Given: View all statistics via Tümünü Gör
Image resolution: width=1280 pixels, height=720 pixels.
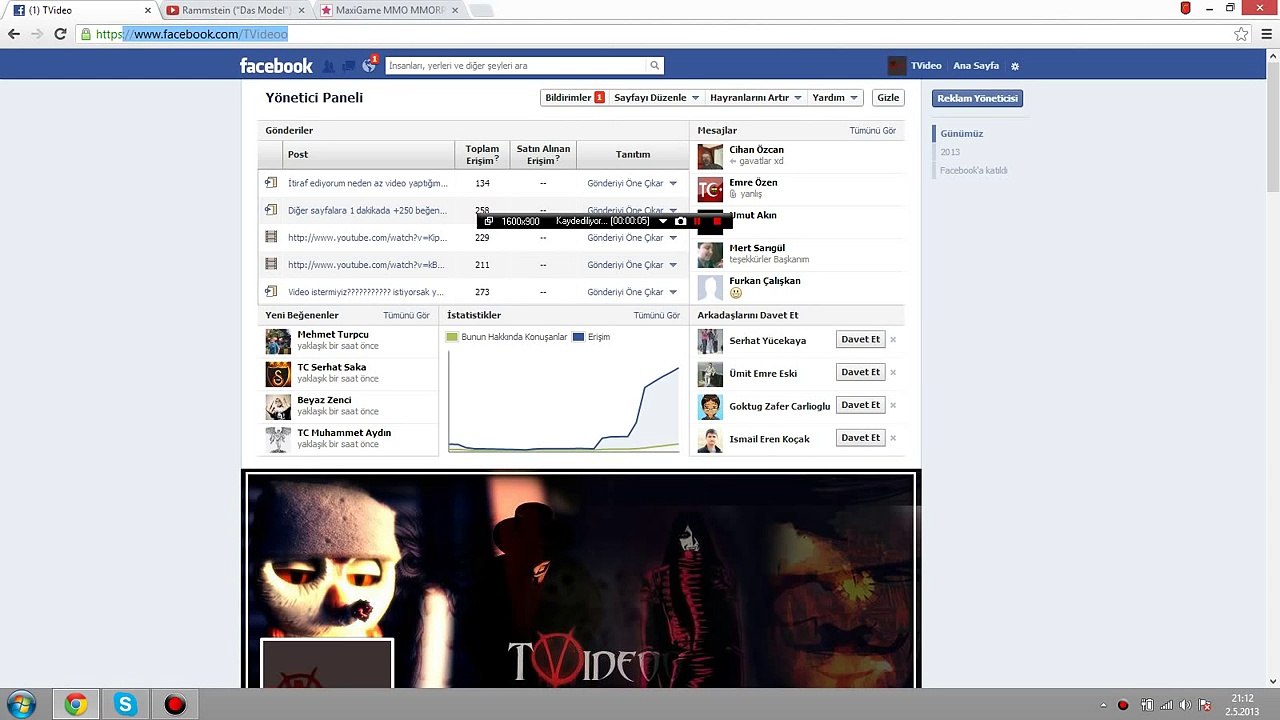Looking at the screenshot, I should tap(657, 315).
